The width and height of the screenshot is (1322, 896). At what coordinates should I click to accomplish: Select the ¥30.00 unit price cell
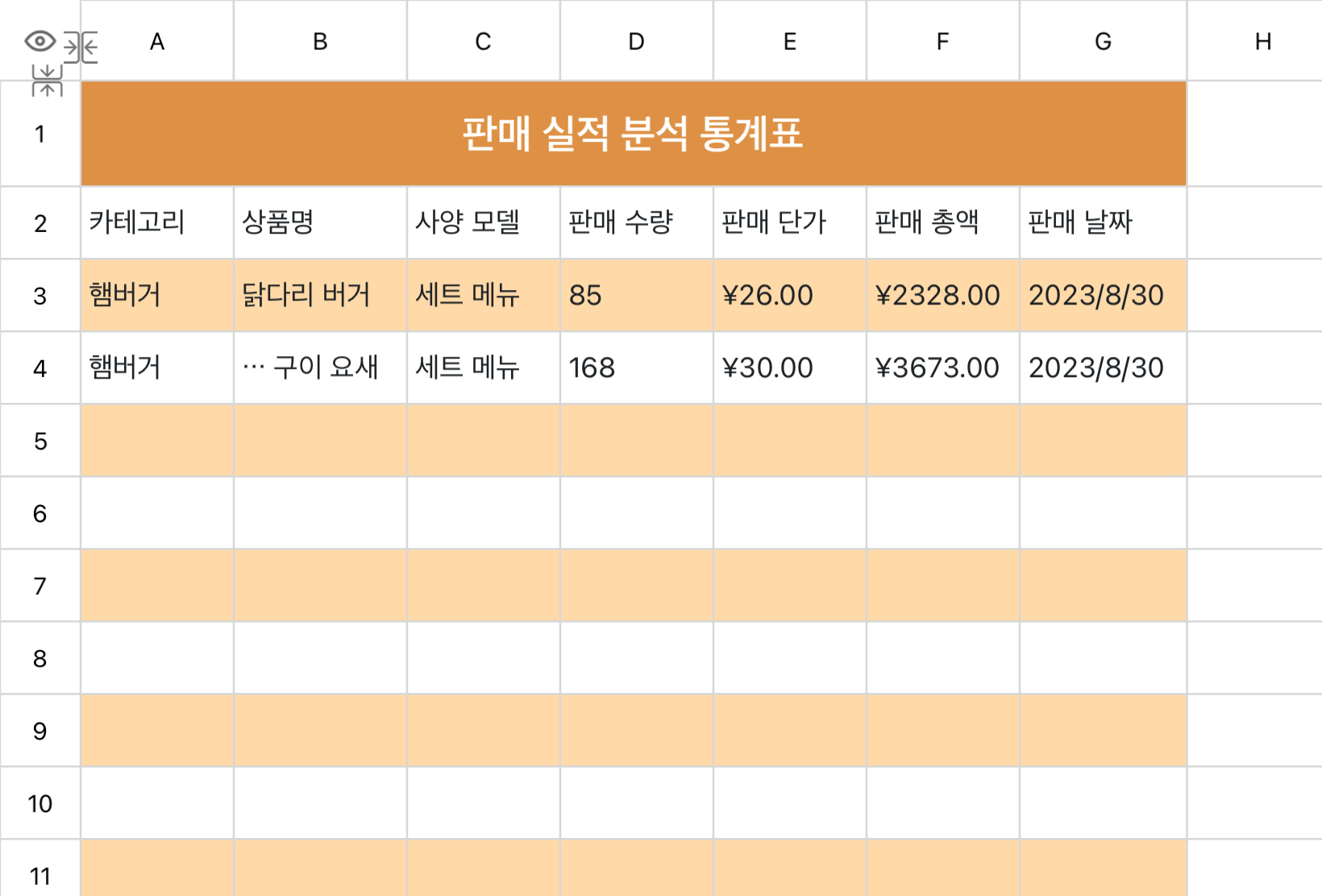pos(789,368)
